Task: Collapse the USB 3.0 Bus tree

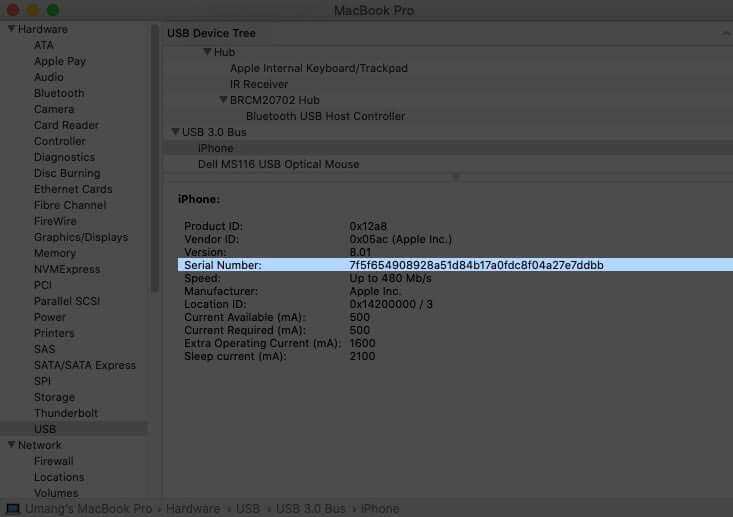Action: (x=175, y=132)
